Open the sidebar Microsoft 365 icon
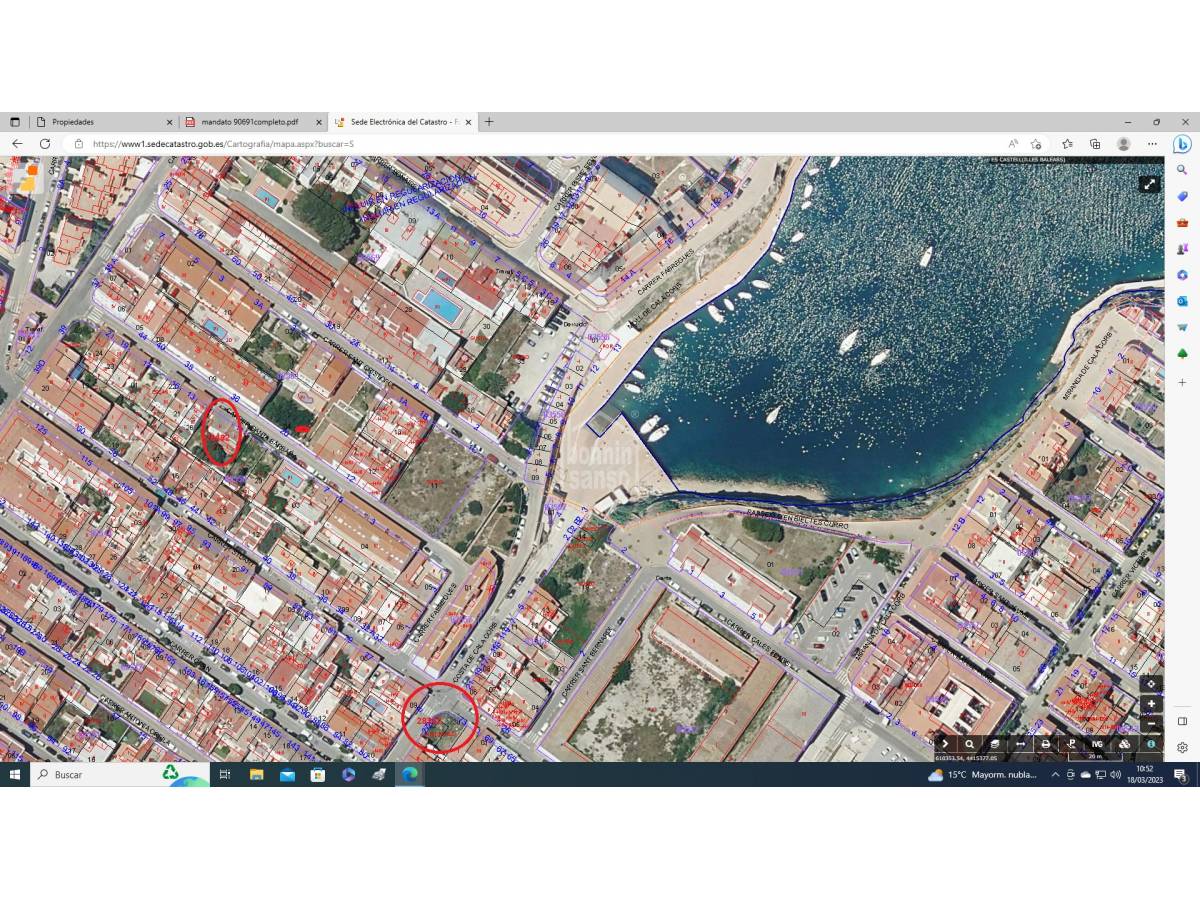 click(1182, 274)
